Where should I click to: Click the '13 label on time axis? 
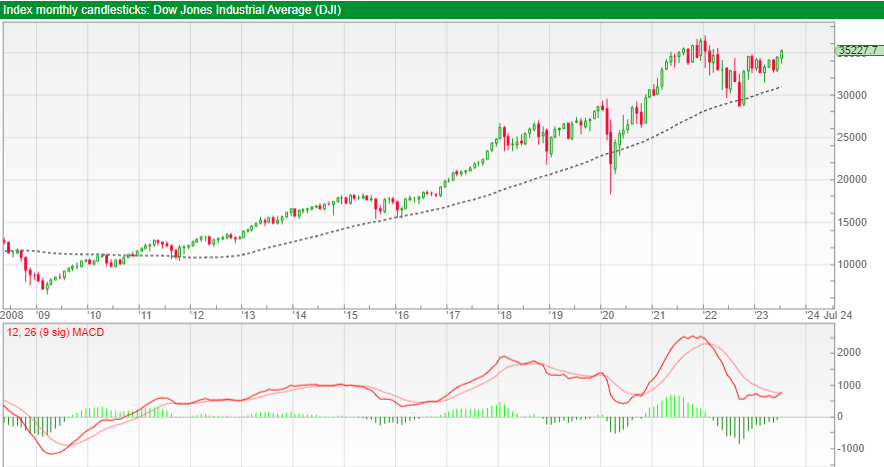[x=248, y=315]
